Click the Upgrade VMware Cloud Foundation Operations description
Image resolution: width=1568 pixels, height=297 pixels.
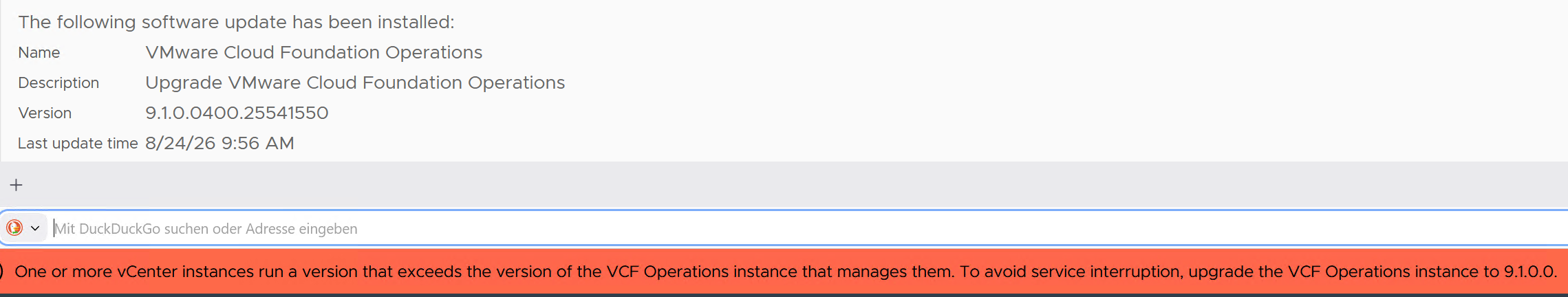(x=355, y=82)
